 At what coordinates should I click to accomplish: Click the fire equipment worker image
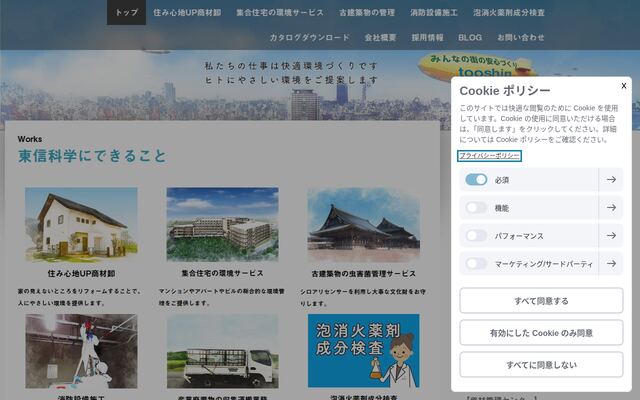81,351
